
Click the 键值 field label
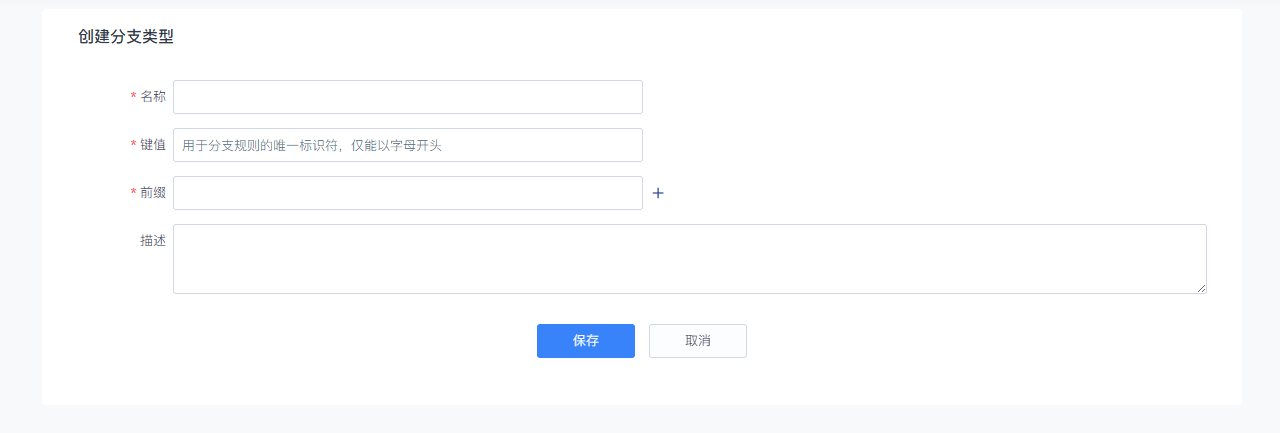pyautogui.click(x=153, y=144)
